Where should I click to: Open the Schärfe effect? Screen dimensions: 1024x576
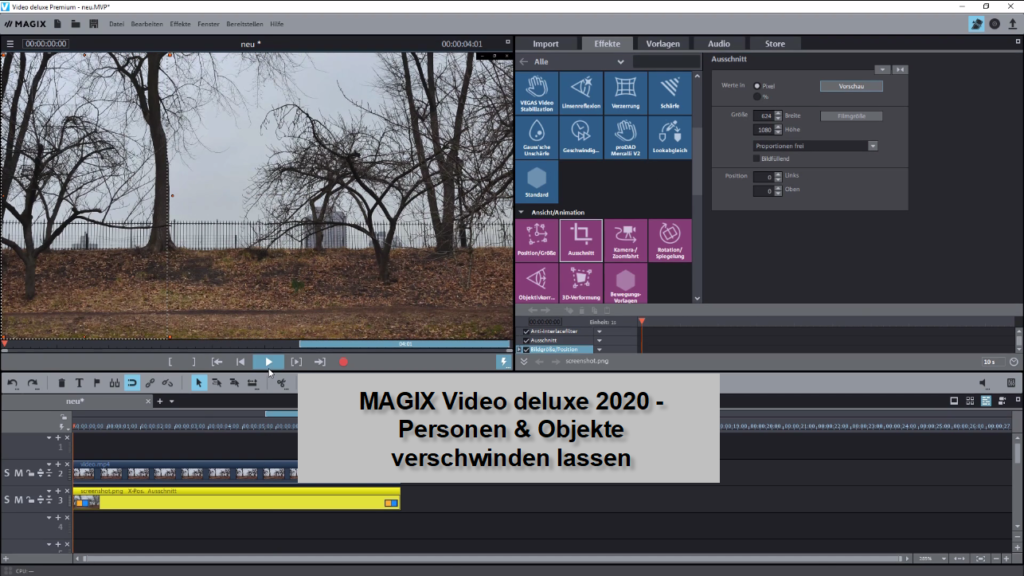coord(670,93)
